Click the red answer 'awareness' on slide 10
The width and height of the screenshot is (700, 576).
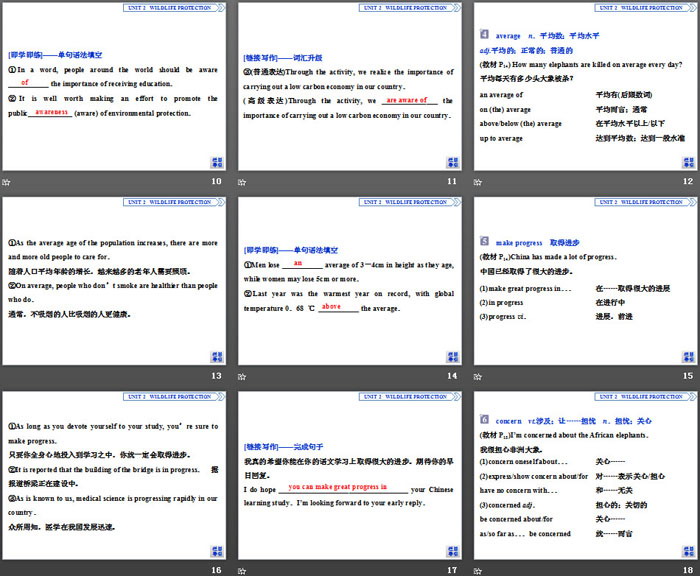click(51, 112)
